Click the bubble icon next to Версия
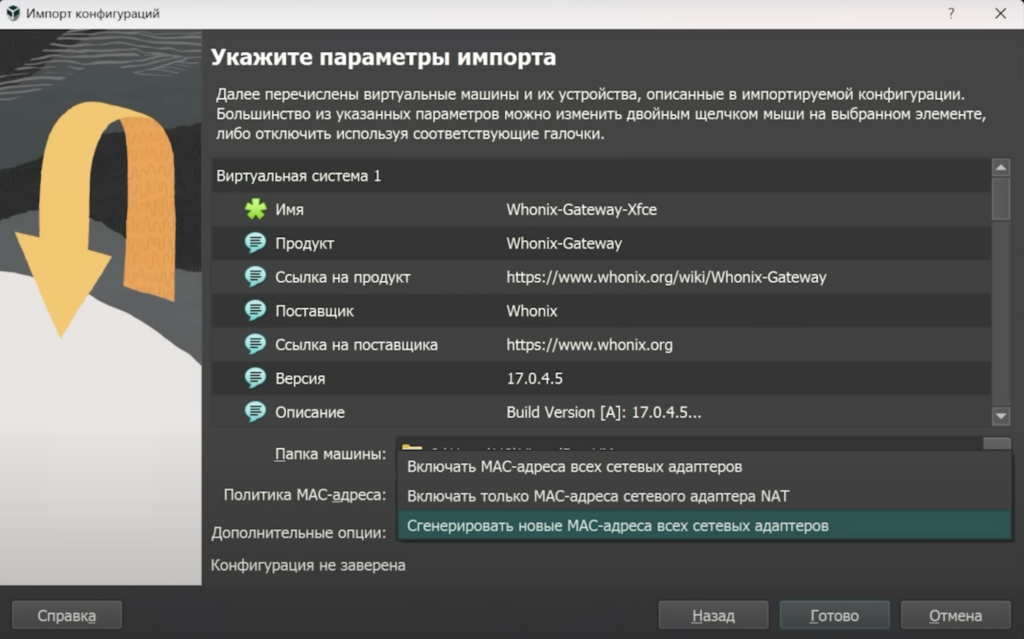1024x639 pixels. point(256,379)
